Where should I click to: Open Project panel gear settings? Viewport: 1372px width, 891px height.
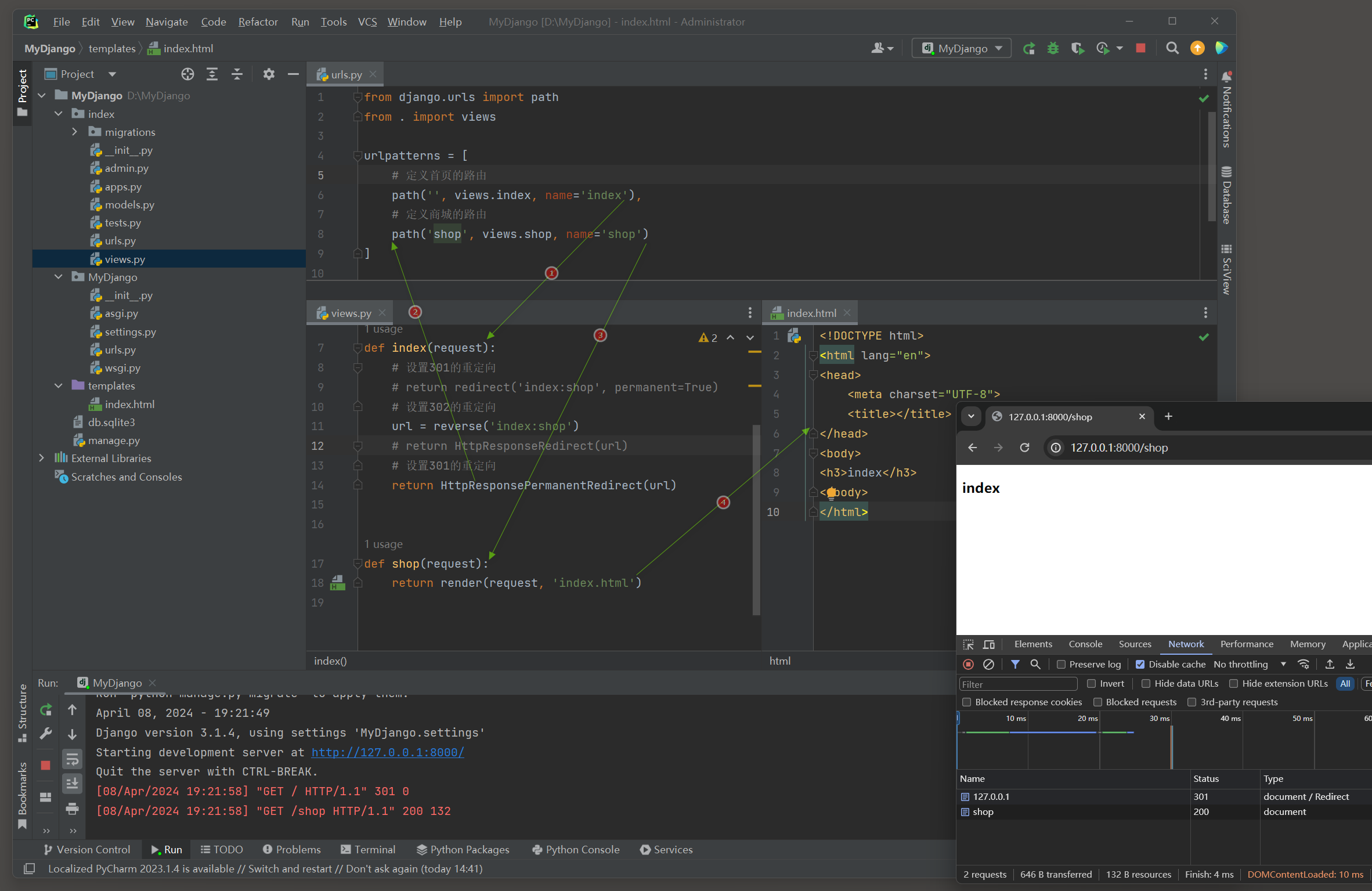click(268, 74)
